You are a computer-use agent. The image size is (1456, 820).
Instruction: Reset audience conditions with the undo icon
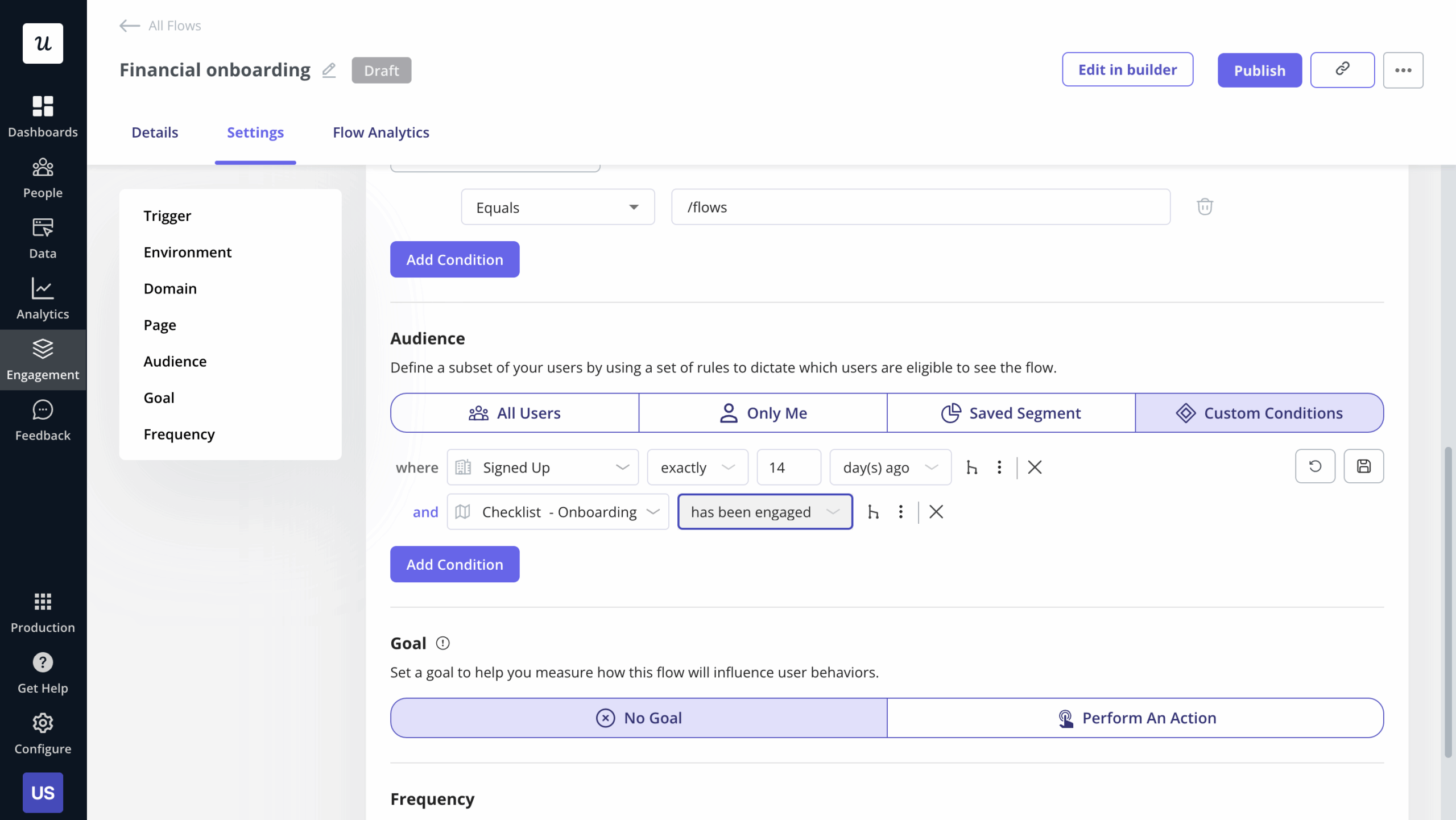coord(1315,466)
